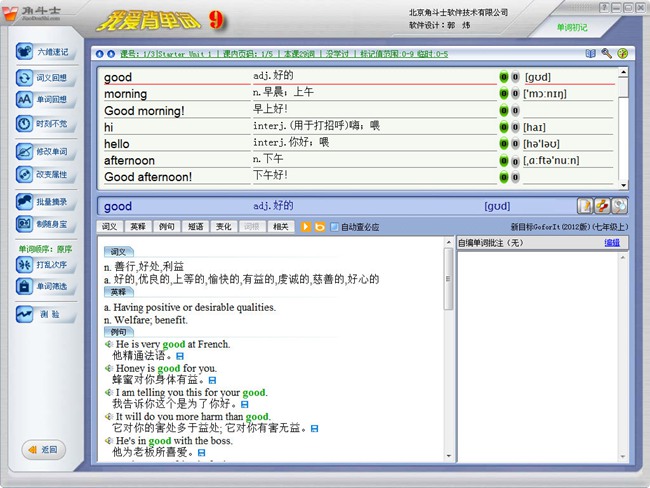Screen dimensions: 650x488
Task: Toggle gray mark for the 'hello' row
Action: [514, 144]
